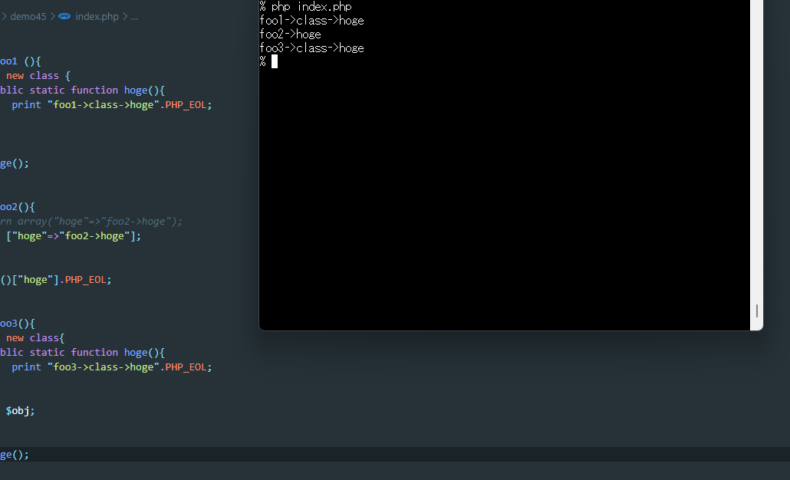Image resolution: width=790 pixels, height=480 pixels.
Task: Click the $obj; code line
Action: pos(20,411)
